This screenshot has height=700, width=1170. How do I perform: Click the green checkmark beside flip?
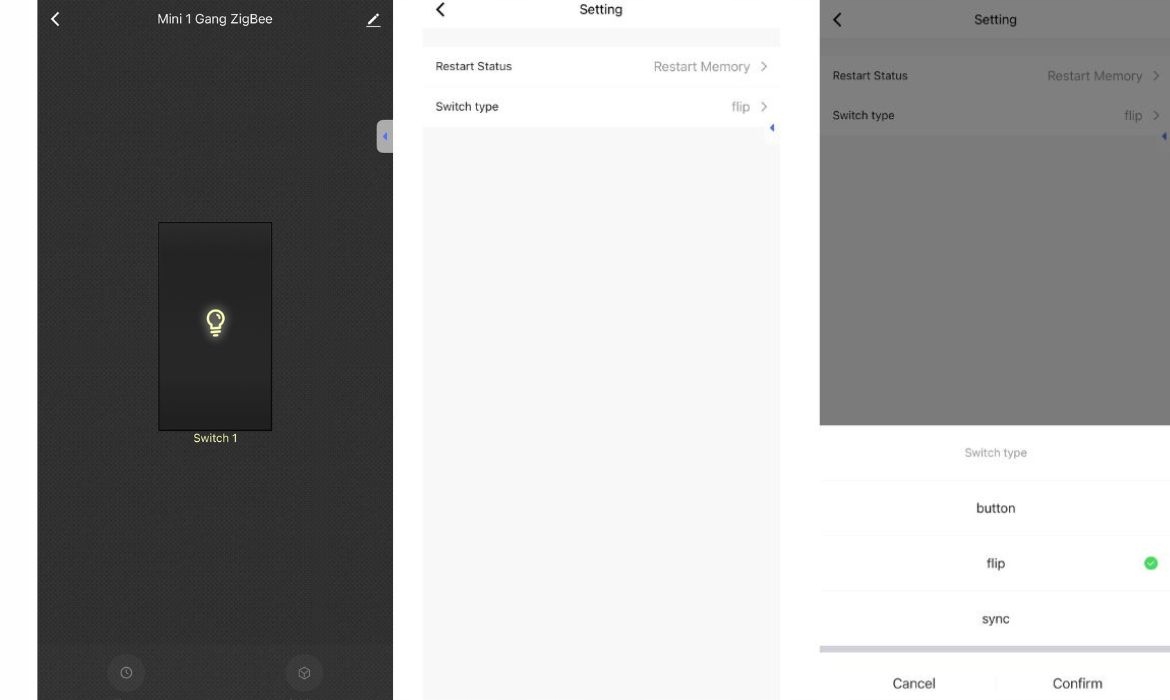pyautogui.click(x=1151, y=563)
